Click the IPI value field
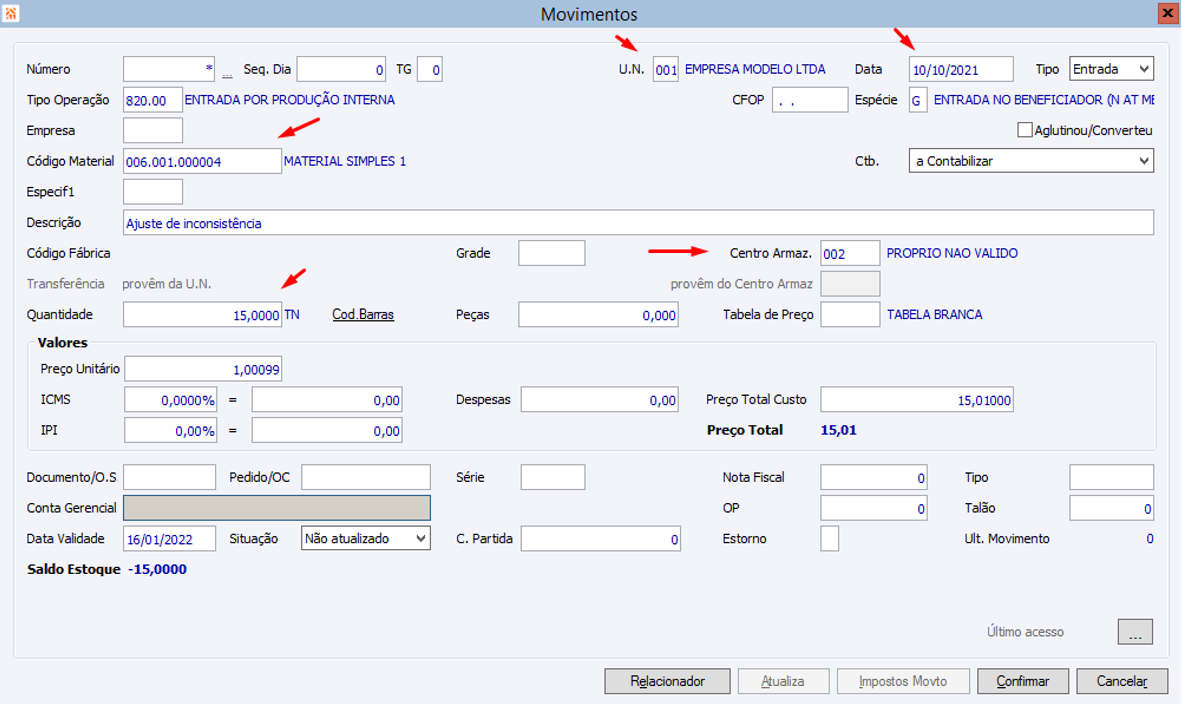The height and width of the screenshot is (704, 1181). pos(327,431)
